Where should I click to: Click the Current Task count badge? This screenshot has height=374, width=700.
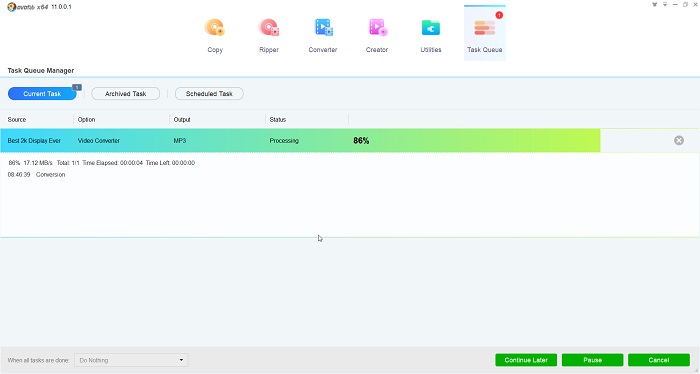coord(77,87)
